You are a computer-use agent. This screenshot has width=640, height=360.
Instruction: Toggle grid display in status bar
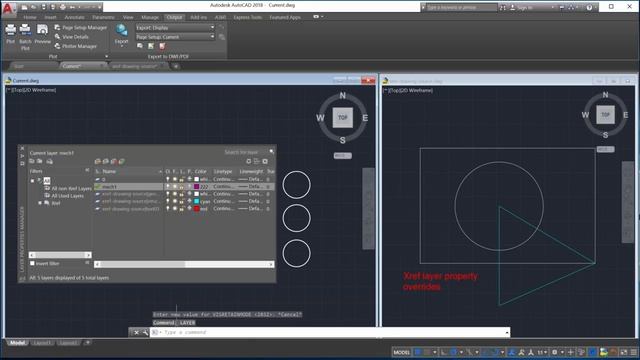click(x=418, y=352)
